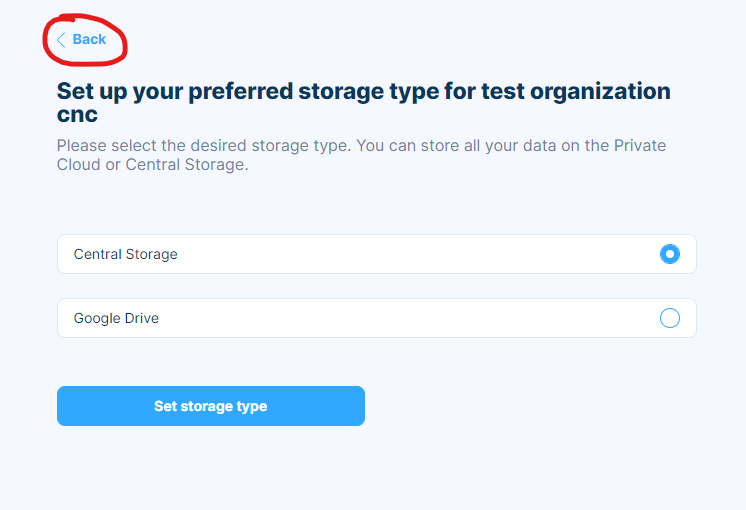746x510 pixels.
Task: Click Central Storage mentioned in the description
Action: [x=186, y=165]
